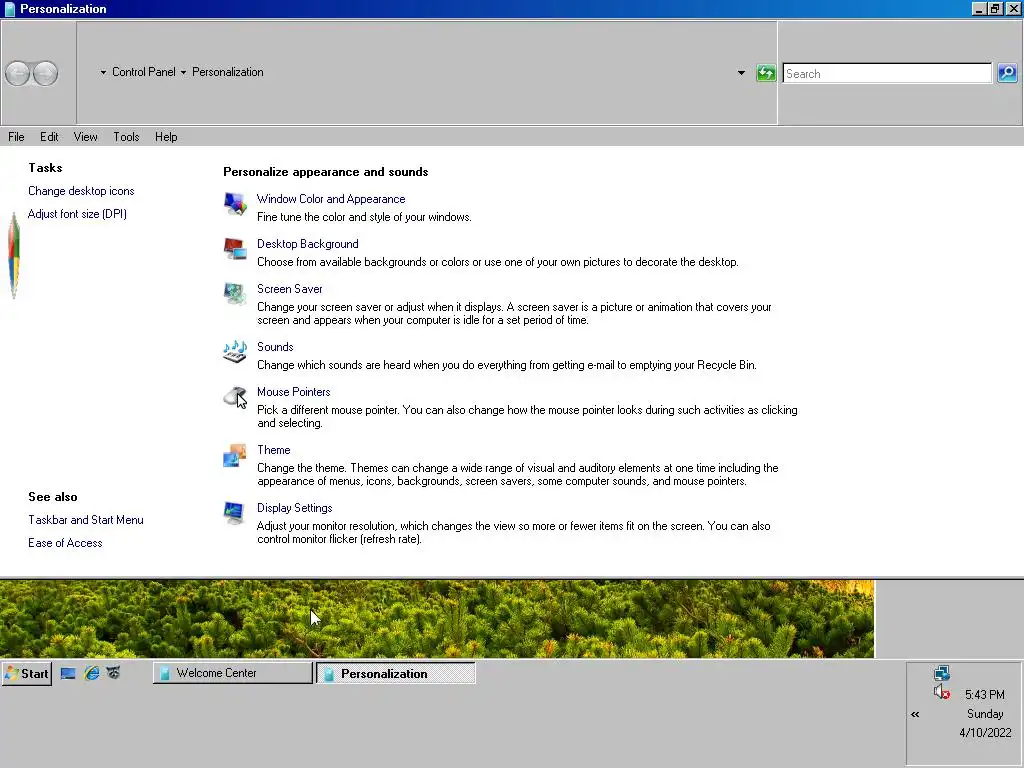Click Change desktop icons task
Viewport: 1024px width, 768px height.
point(81,191)
